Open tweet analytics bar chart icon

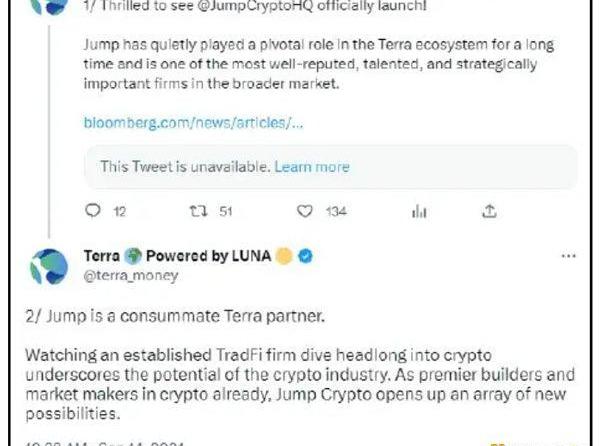click(x=419, y=211)
